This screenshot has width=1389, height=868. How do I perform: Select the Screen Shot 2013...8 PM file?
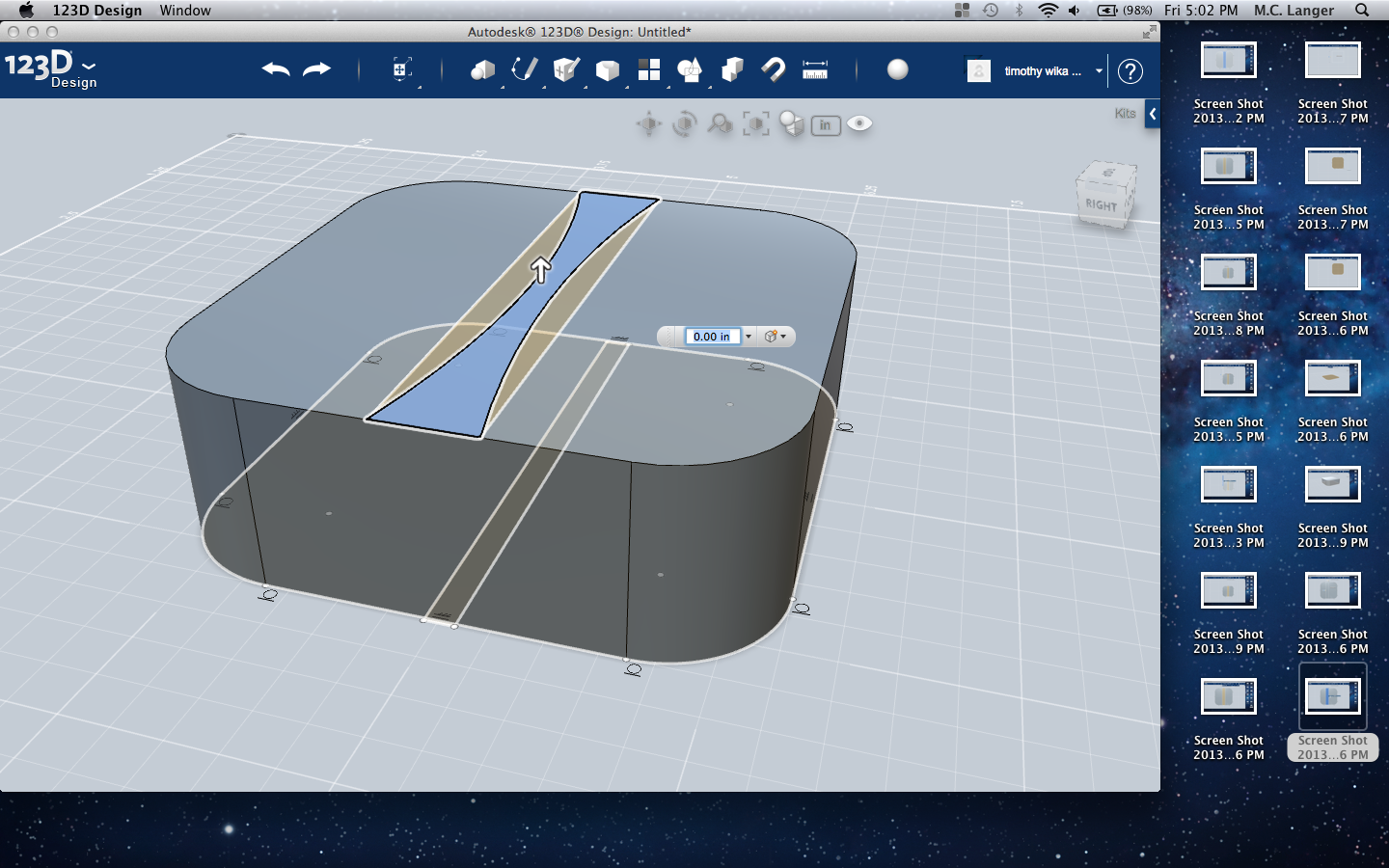coord(1228,295)
